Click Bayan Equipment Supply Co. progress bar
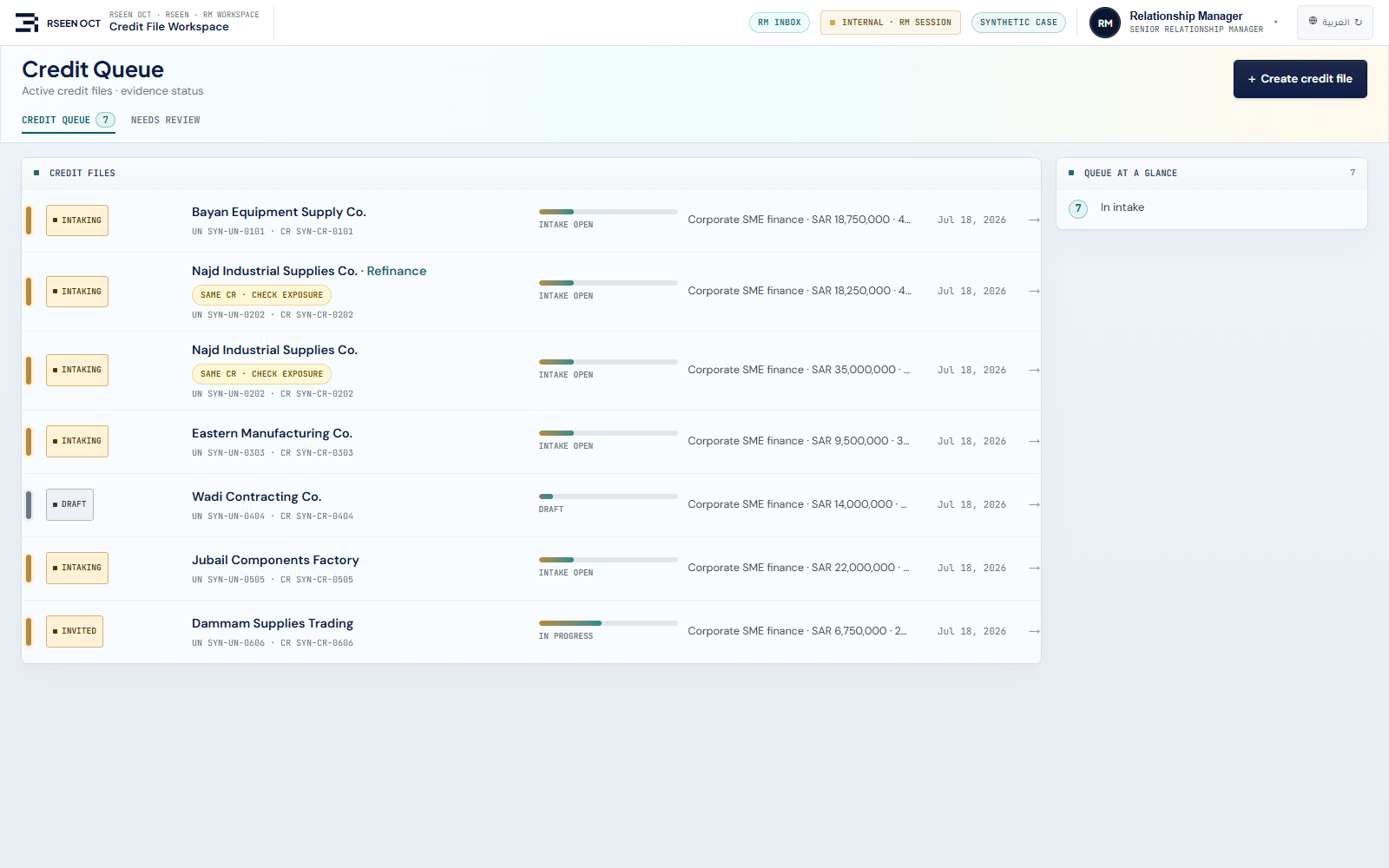The width and height of the screenshot is (1389, 868). 608,212
